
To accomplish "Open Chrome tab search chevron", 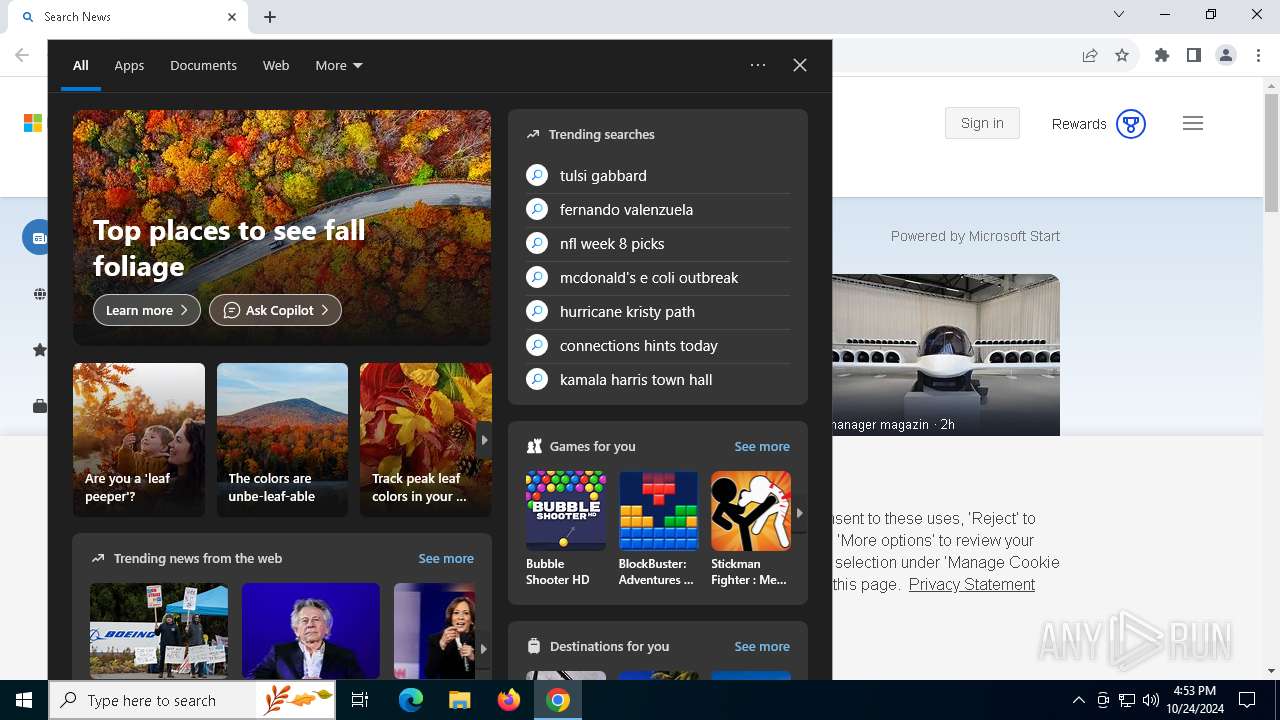I will [1119, 14].
